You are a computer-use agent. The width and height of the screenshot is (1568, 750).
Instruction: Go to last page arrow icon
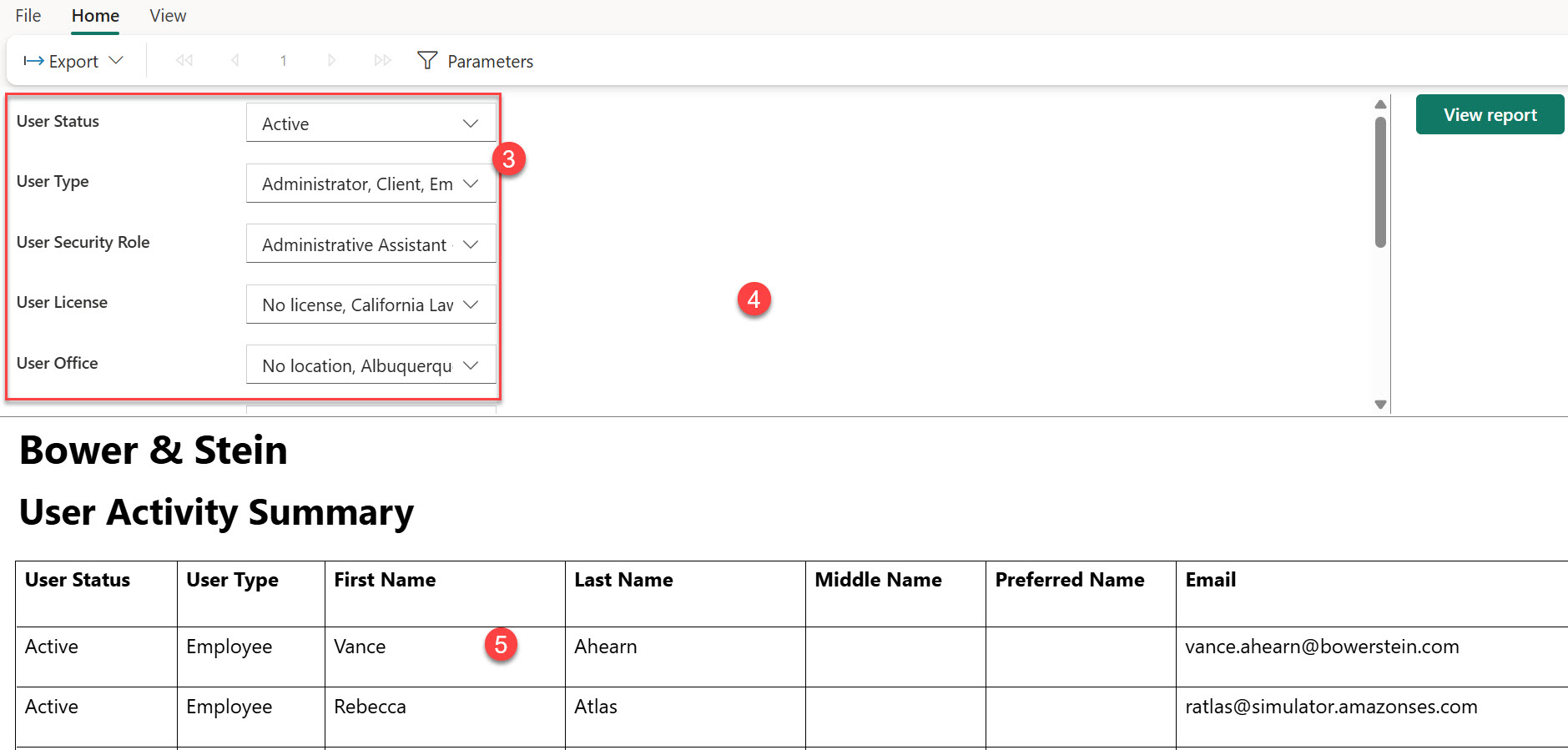click(383, 61)
